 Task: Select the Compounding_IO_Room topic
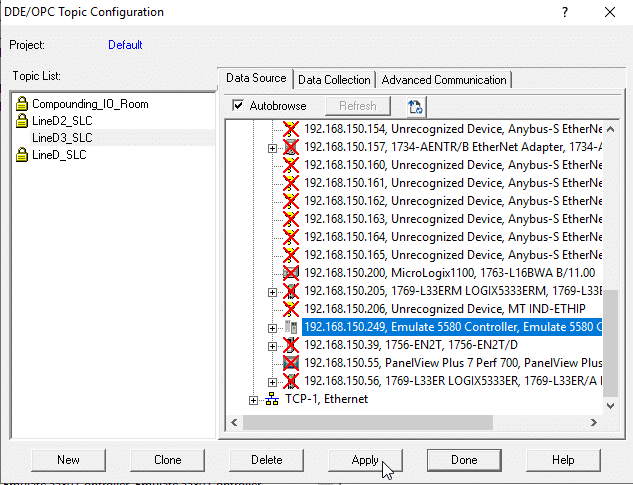(90, 104)
